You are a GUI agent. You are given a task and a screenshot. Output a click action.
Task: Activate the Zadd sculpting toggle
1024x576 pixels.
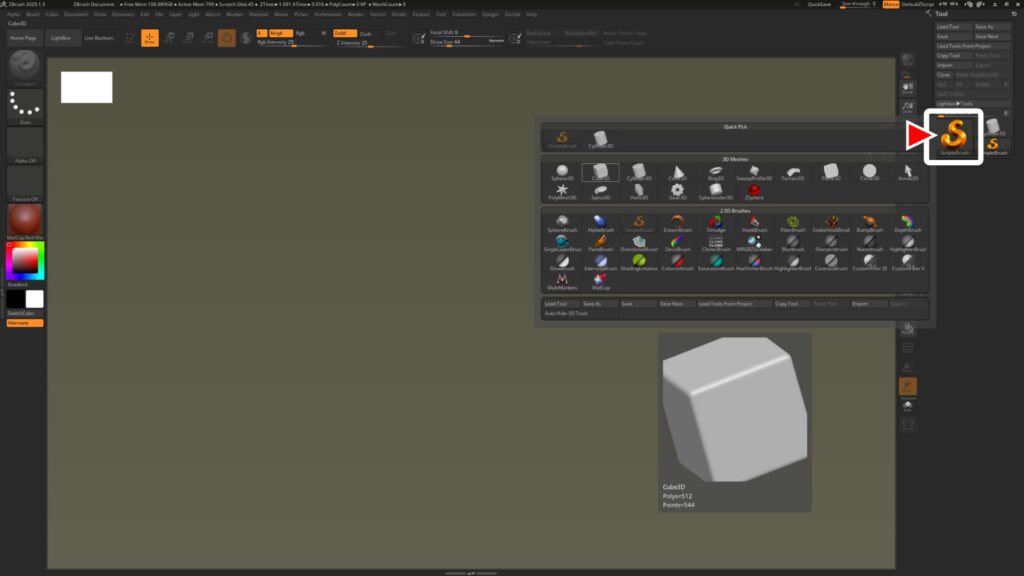tap(345, 33)
